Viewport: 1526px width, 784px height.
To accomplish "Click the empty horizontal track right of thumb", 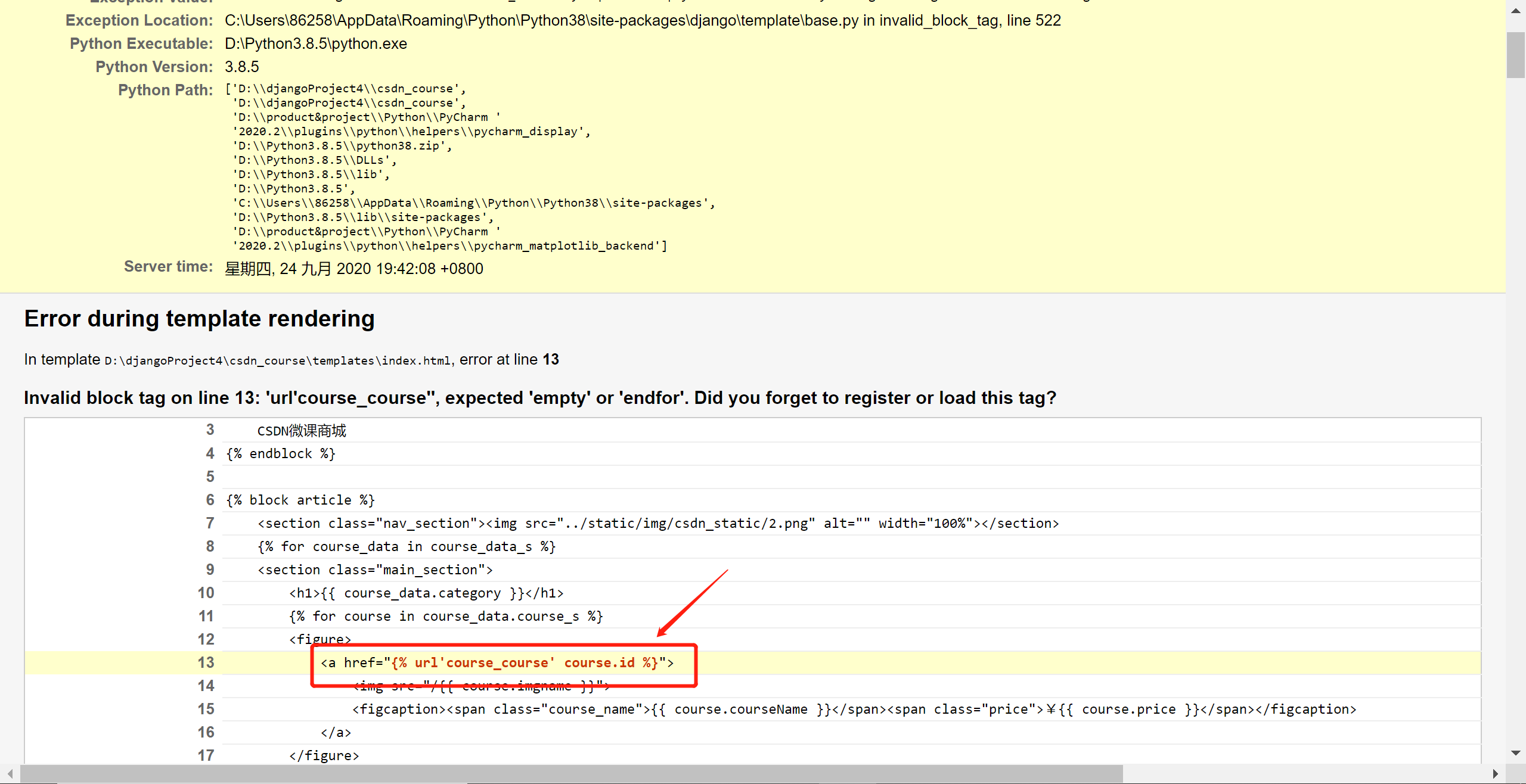I will point(1305,773).
